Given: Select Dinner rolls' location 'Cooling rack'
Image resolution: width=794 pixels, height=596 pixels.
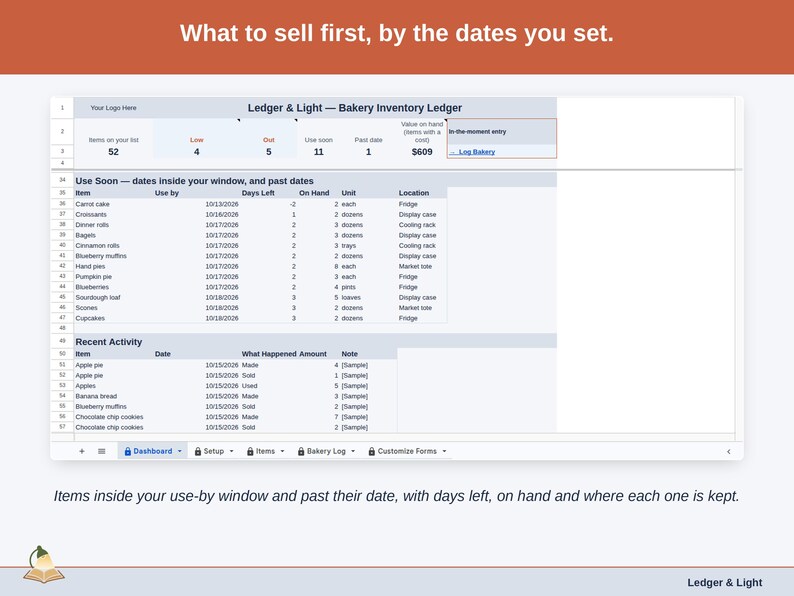Looking at the screenshot, I should pos(422,225).
